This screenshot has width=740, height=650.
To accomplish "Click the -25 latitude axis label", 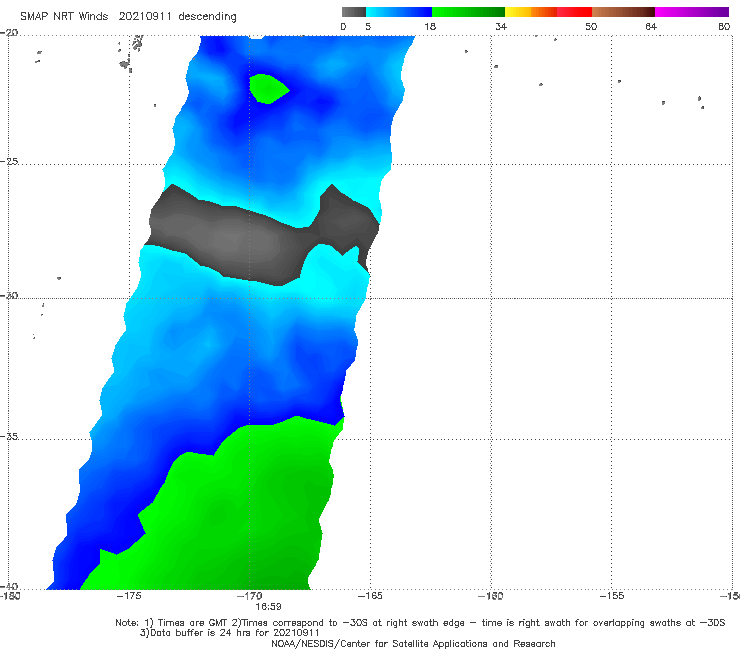I will point(9,161).
